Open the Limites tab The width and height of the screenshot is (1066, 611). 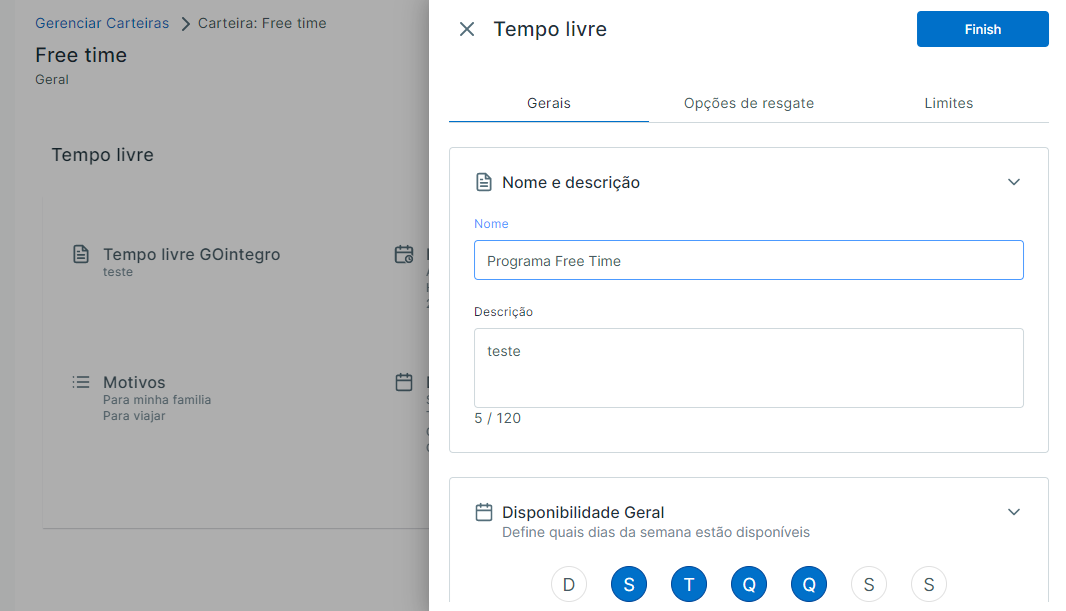coord(948,103)
